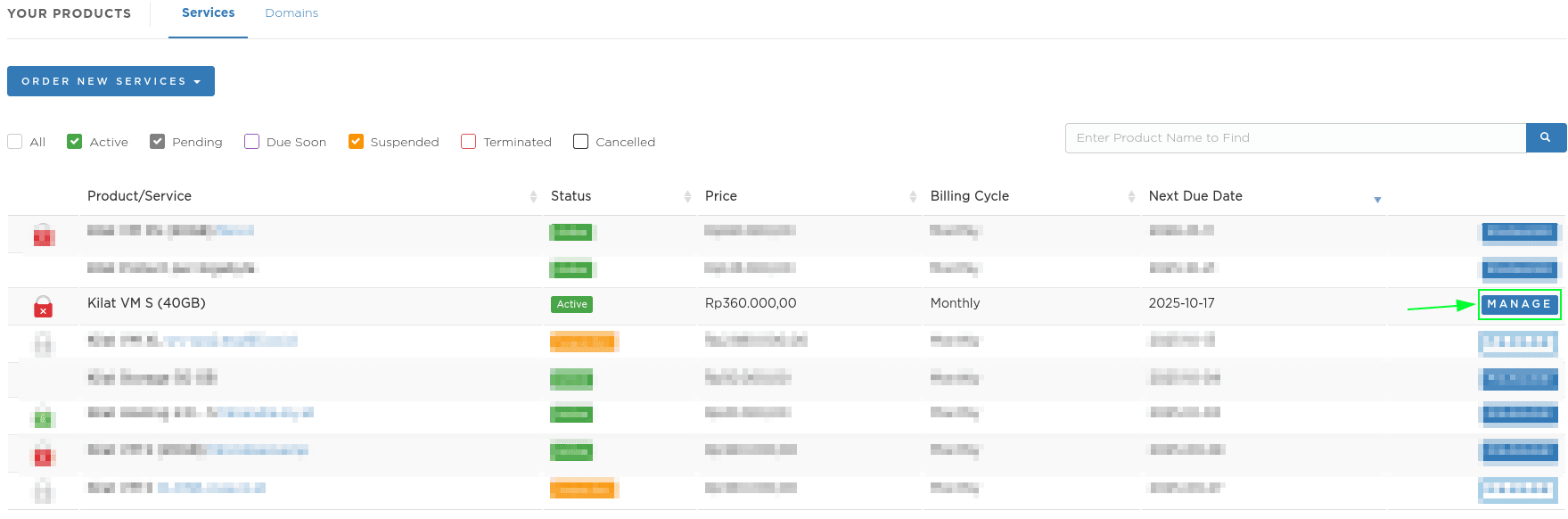Sort by Billing Cycle column arrows
The image size is (1568, 519).
(x=1131, y=197)
